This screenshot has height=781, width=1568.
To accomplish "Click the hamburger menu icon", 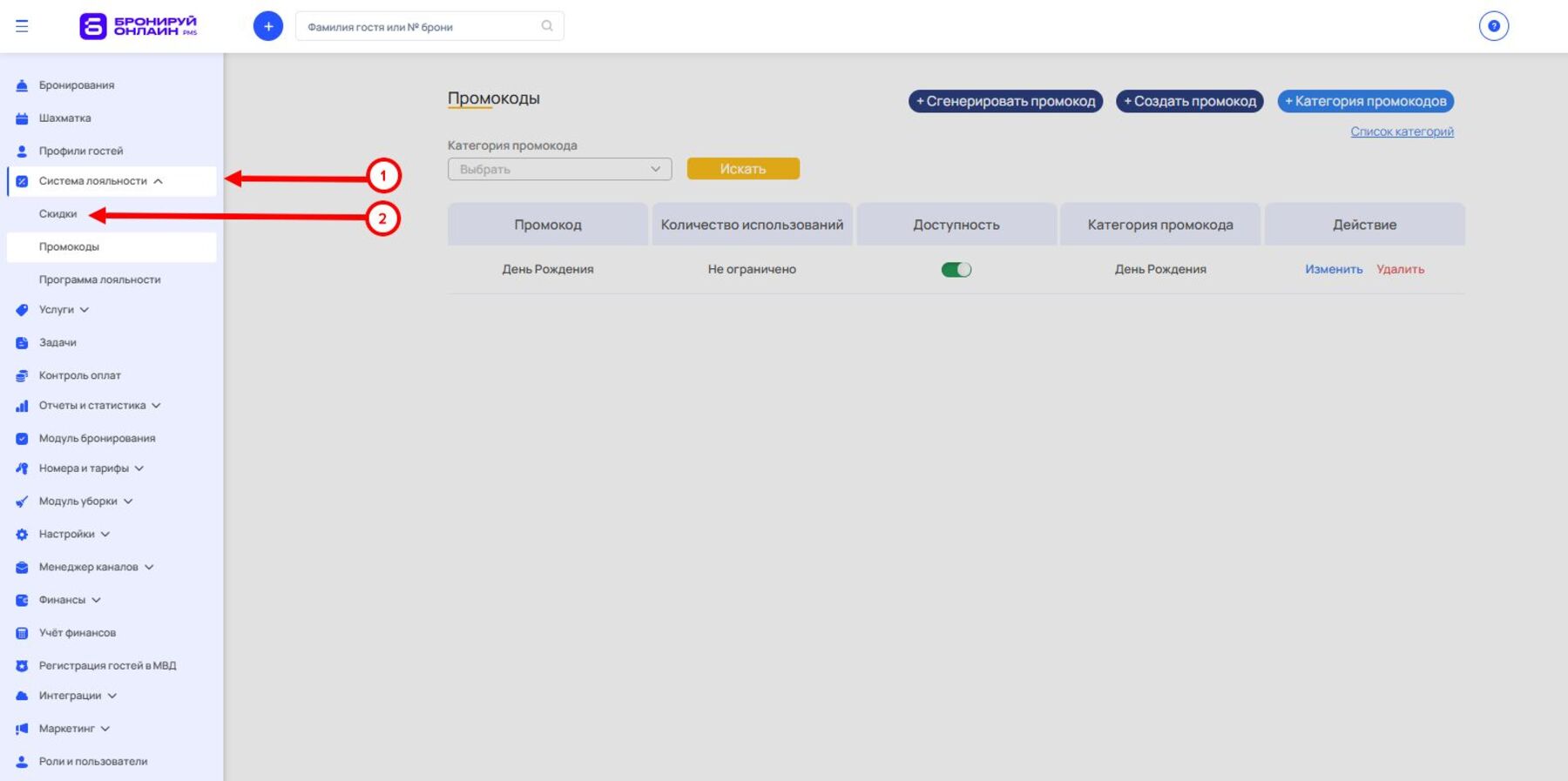I will (x=22, y=26).
